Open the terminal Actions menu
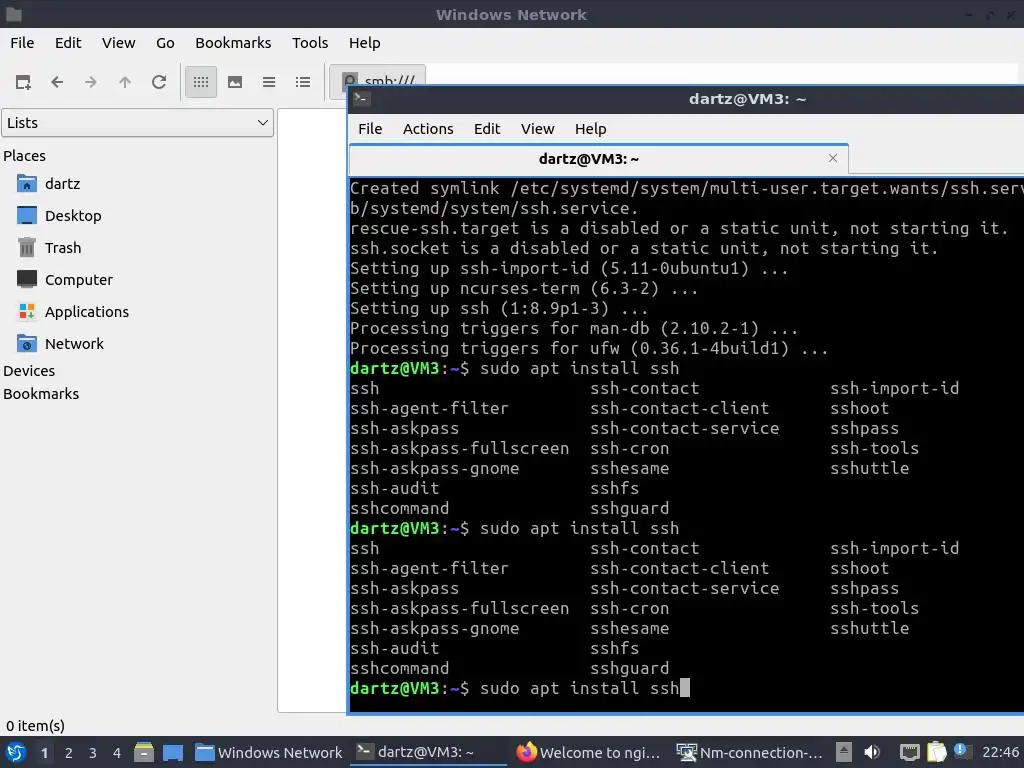The height and width of the screenshot is (768, 1024). point(428,129)
